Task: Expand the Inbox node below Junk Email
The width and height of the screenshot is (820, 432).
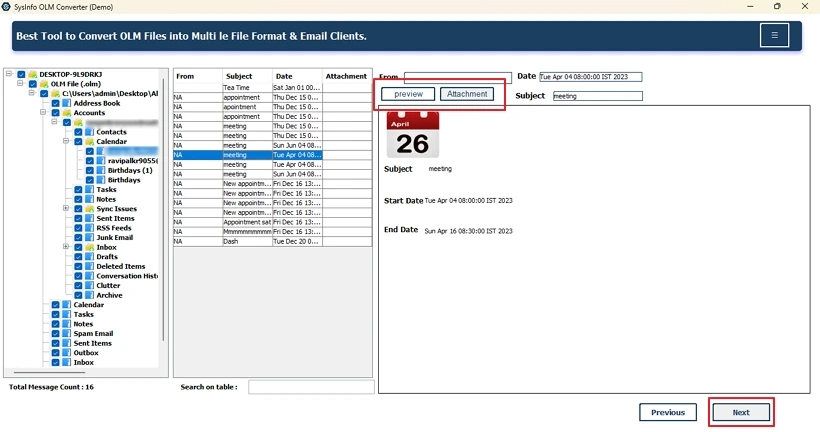Action: (x=66, y=246)
